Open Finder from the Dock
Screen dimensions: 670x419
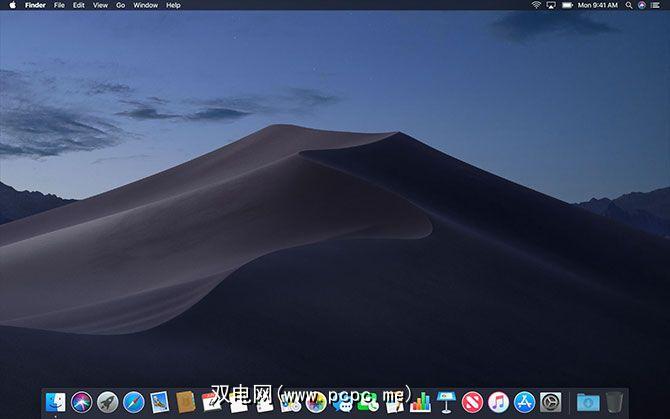(55, 402)
